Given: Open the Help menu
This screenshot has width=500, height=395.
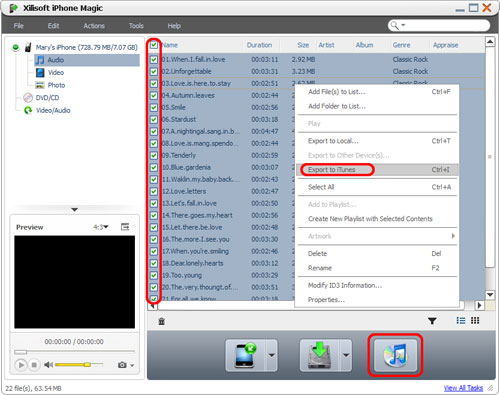Looking at the screenshot, I should coord(174,26).
